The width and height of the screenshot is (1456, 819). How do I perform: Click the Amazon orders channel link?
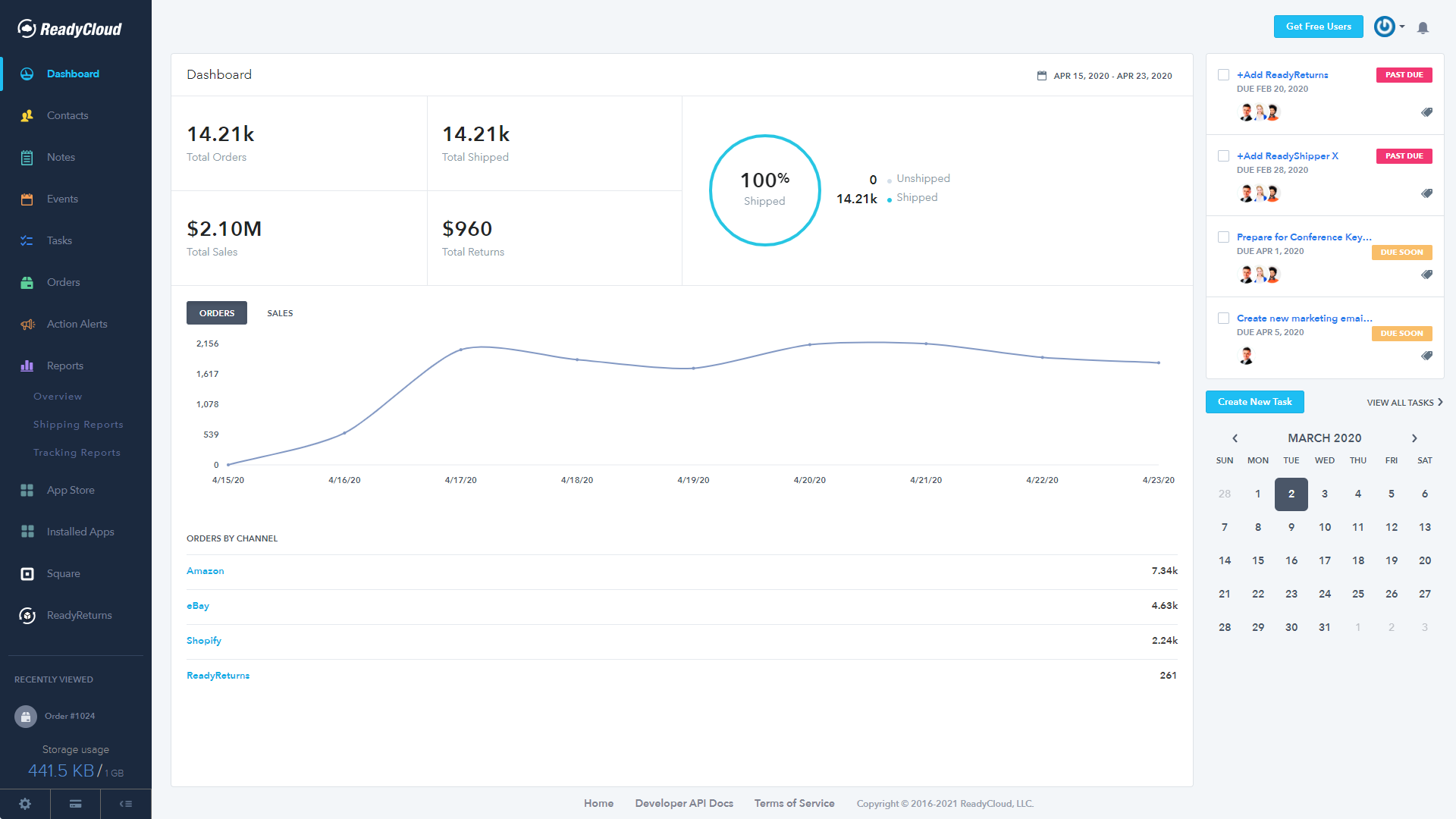click(205, 570)
